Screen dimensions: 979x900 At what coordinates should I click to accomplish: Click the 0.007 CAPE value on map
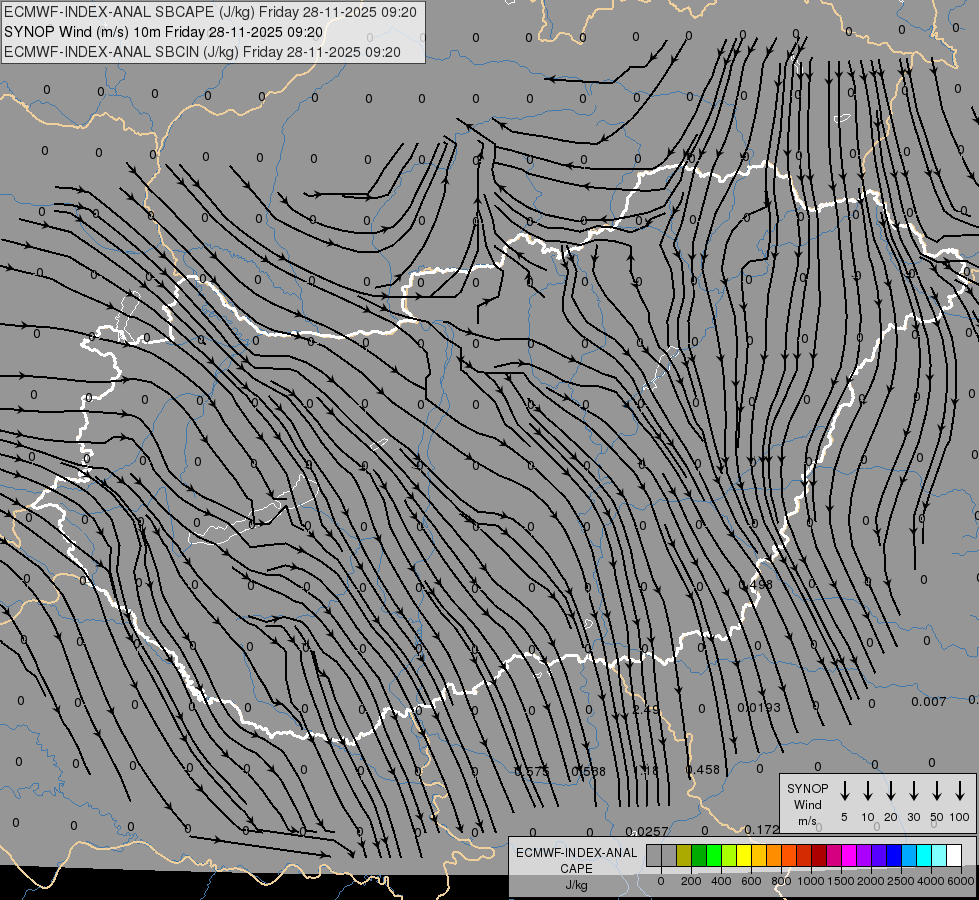(x=928, y=701)
